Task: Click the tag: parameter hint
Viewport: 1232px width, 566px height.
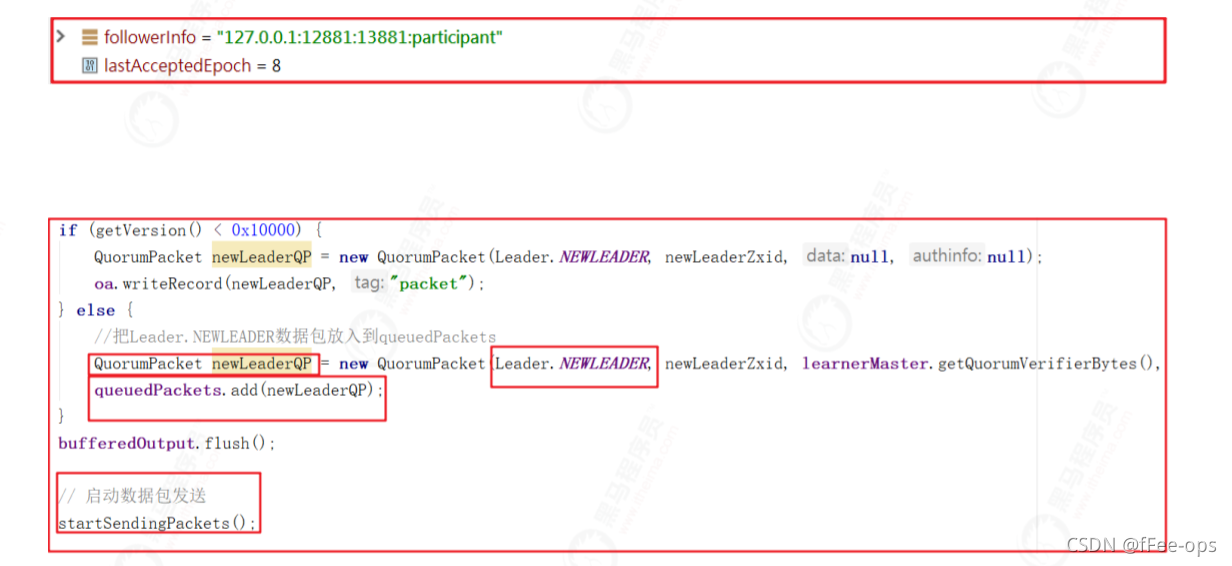Action: [x=369, y=283]
